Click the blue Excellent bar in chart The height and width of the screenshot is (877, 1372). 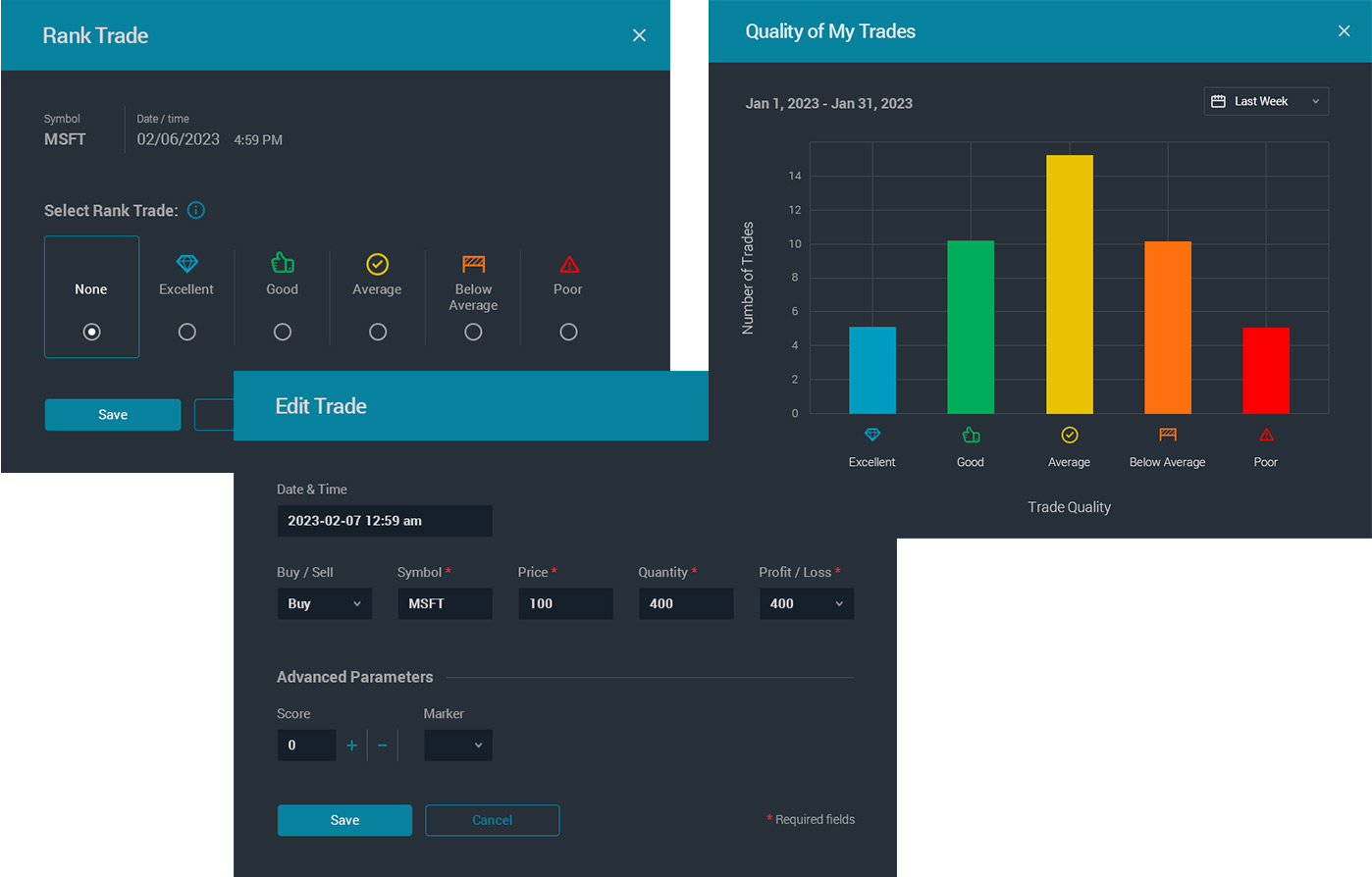tap(872, 370)
